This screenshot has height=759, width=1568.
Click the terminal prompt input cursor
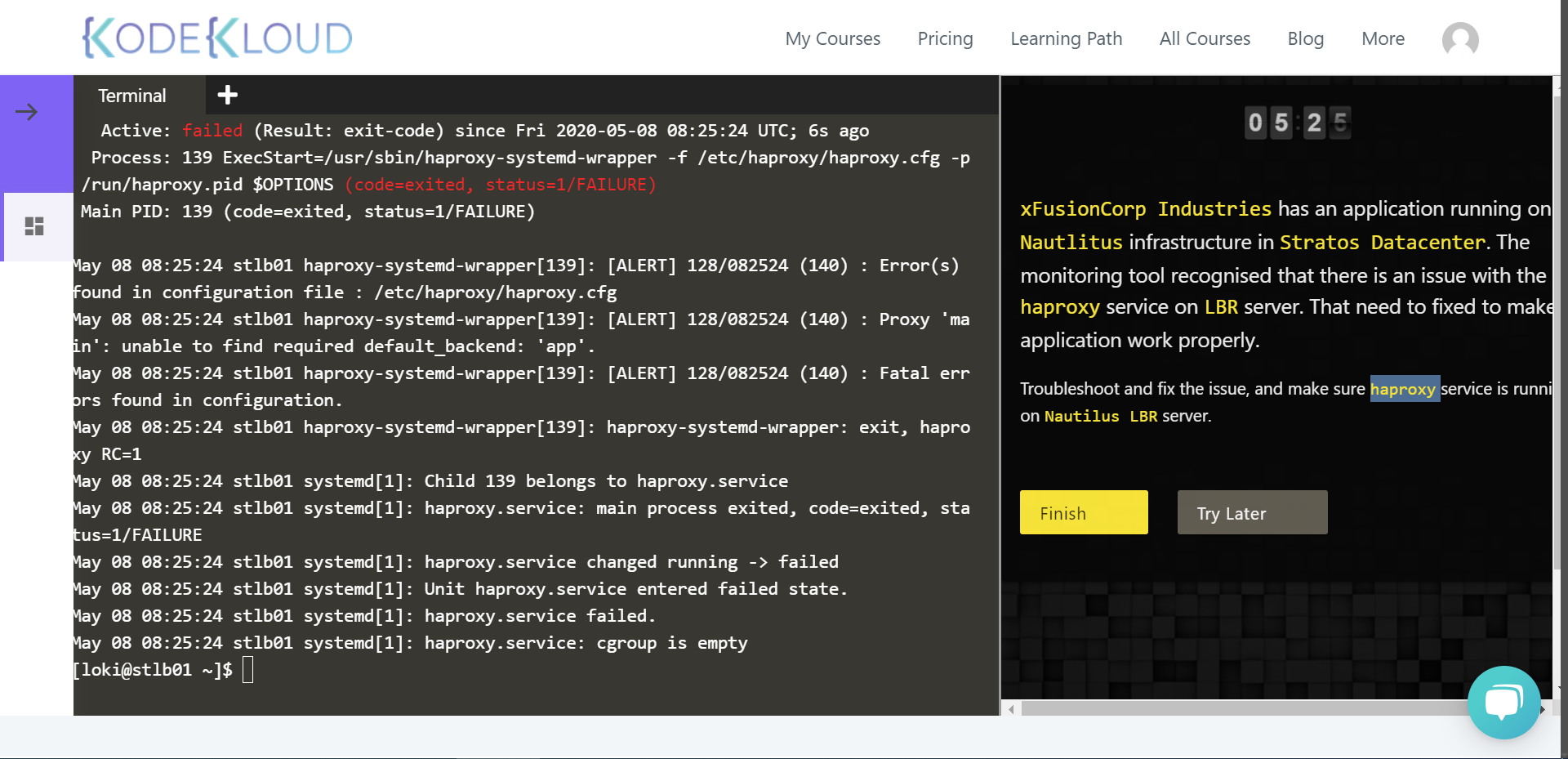[x=247, y=670]
